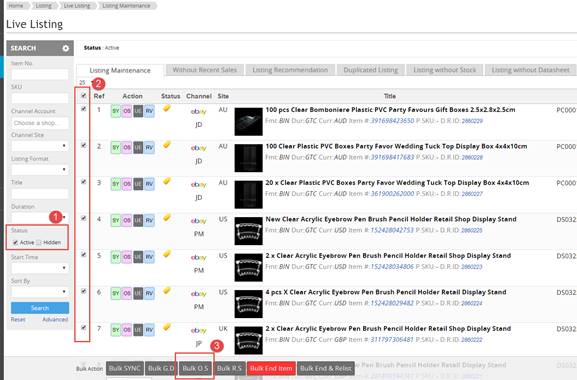Image resolution: width=577 pixels, height=380 pixels.
Task: Click the yellow status tag in row 7
Action: point(167,327)
